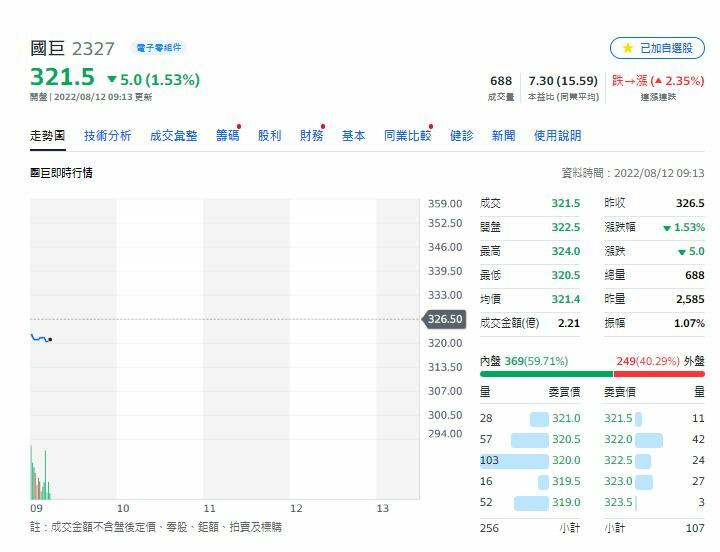Click ask price 321.5 in order book
Screen dimensions: 720x552
618,418
